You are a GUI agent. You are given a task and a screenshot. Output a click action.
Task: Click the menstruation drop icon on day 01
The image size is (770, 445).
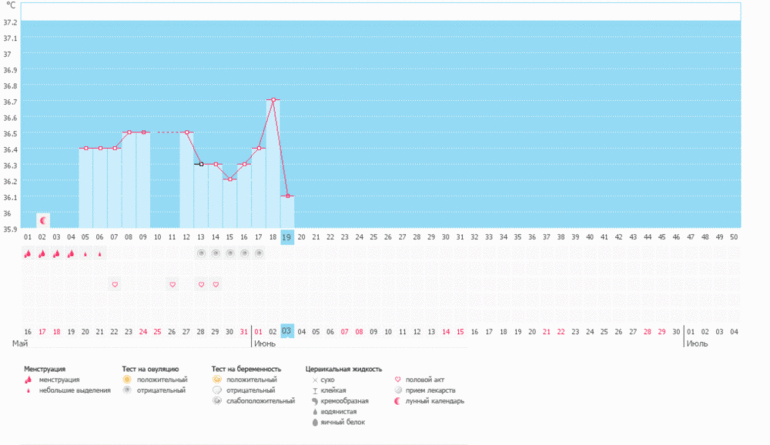click(28, 254)
